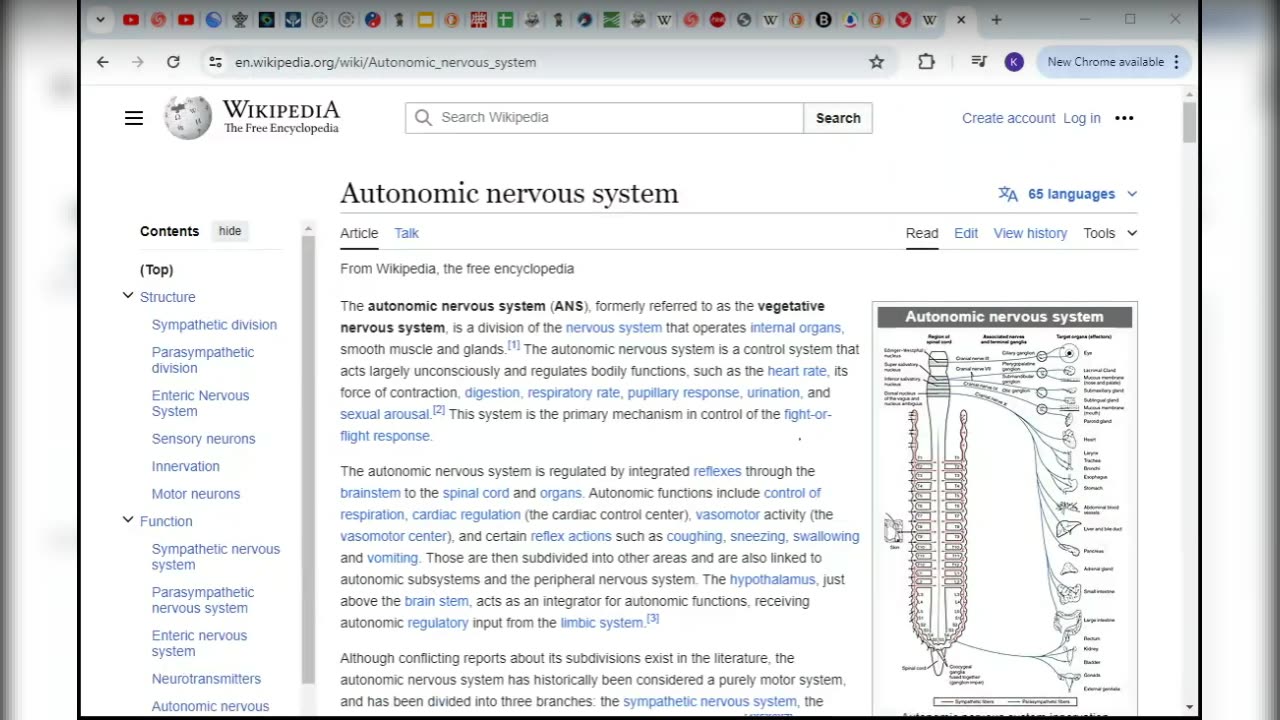Open the Chrome profile avatar K
Viewport: 1280px width, 720px height.
(1014, 62)
